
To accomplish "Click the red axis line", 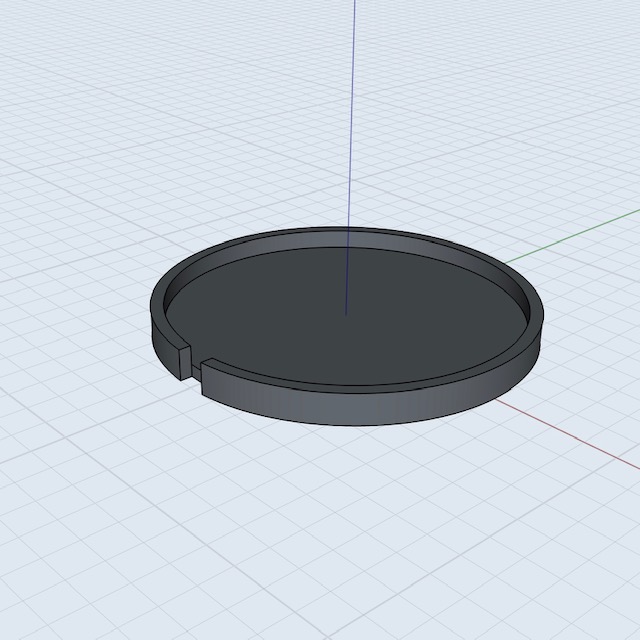I will coord(567,434).
